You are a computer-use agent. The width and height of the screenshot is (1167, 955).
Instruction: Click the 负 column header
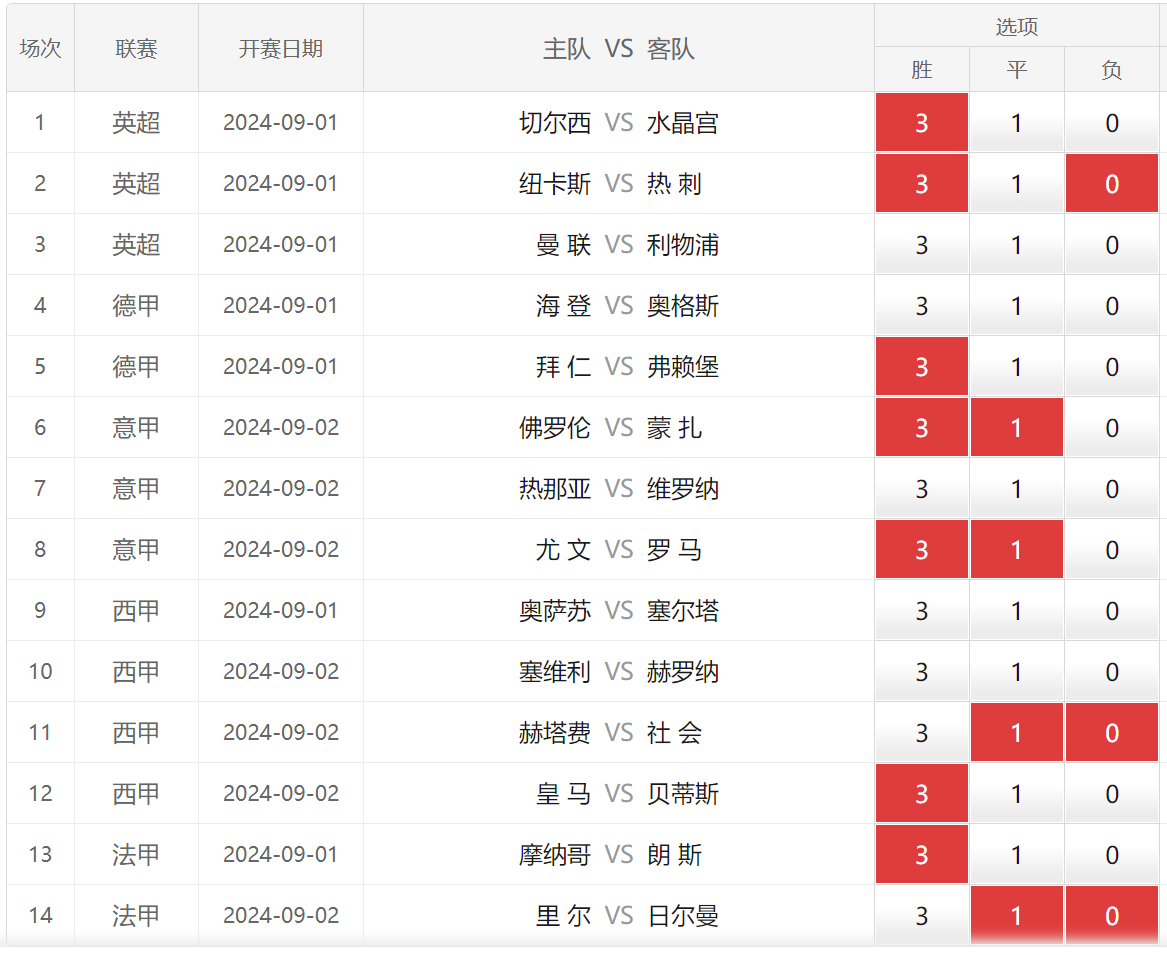1112,69
